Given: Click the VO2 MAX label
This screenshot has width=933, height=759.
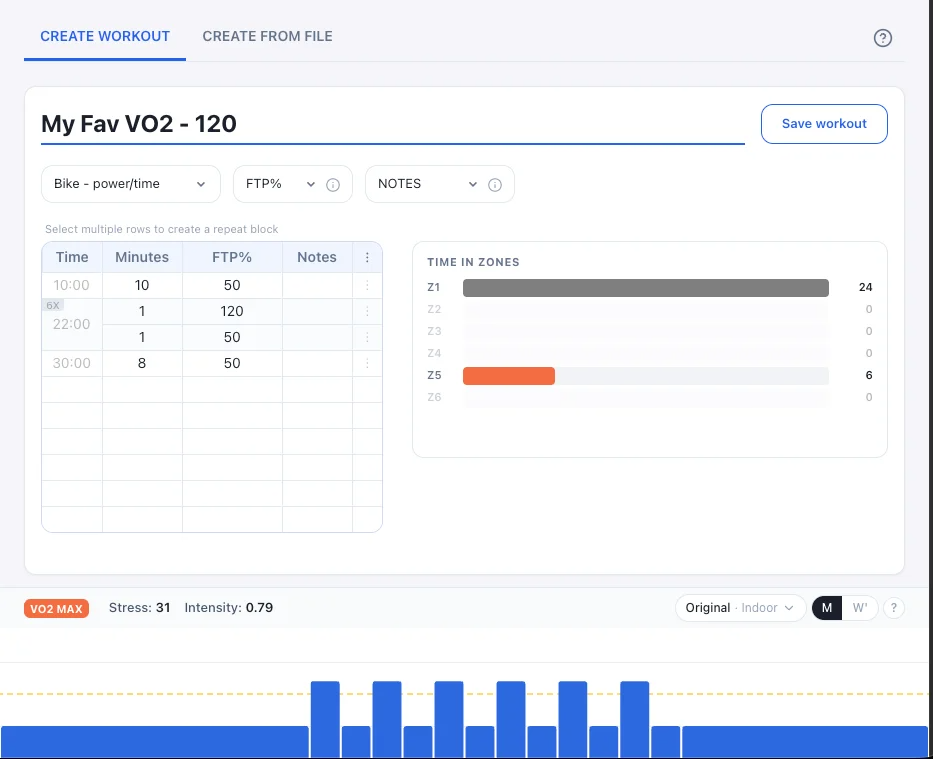Looking at the screenshot, I should point(56,607).
